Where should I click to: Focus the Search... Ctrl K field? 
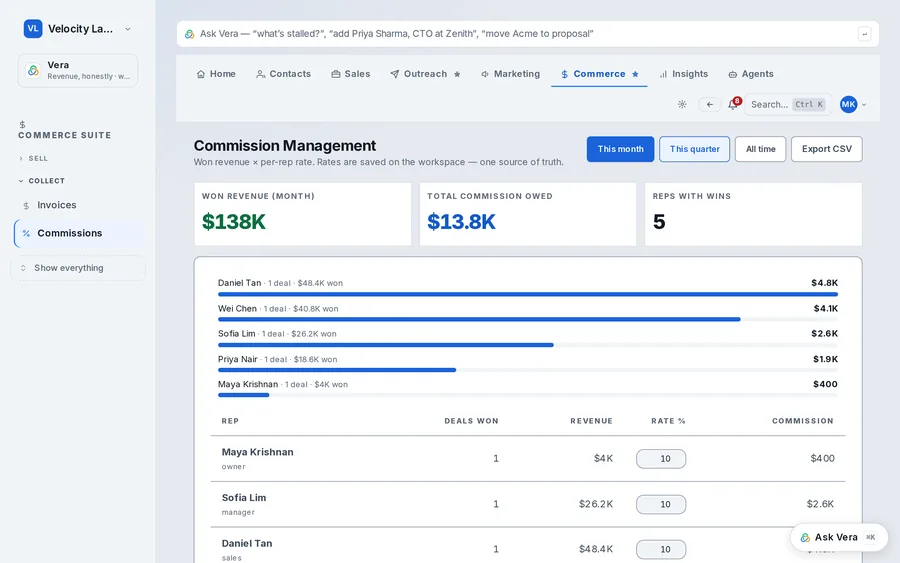[x=788, y=104]
